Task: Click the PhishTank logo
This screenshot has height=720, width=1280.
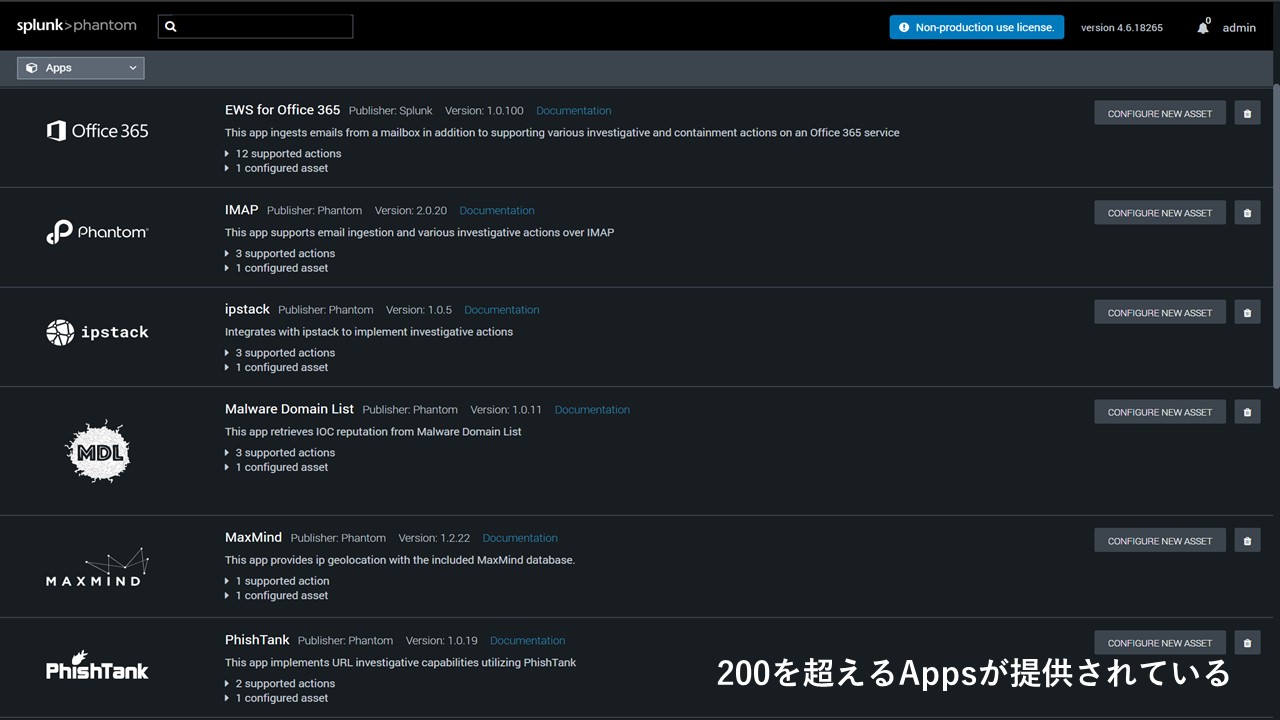Action: click(97, 667)
